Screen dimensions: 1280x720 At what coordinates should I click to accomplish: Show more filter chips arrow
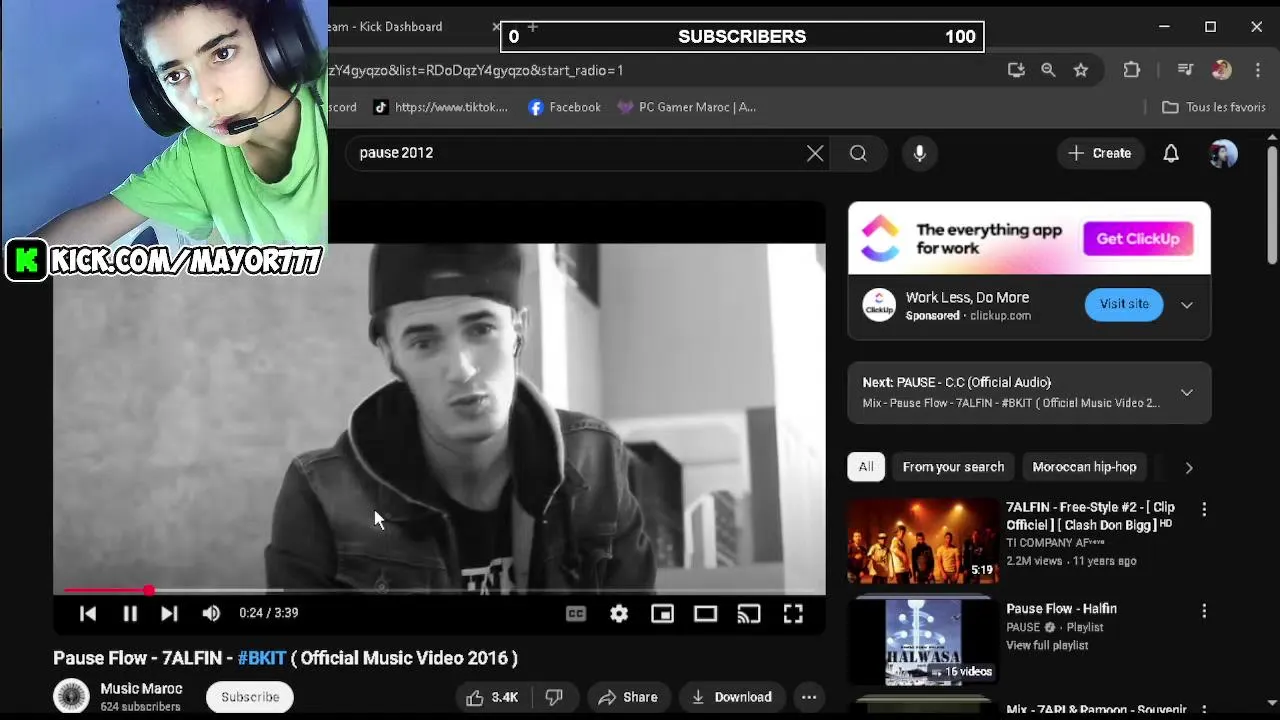(x=1189, y=467)
